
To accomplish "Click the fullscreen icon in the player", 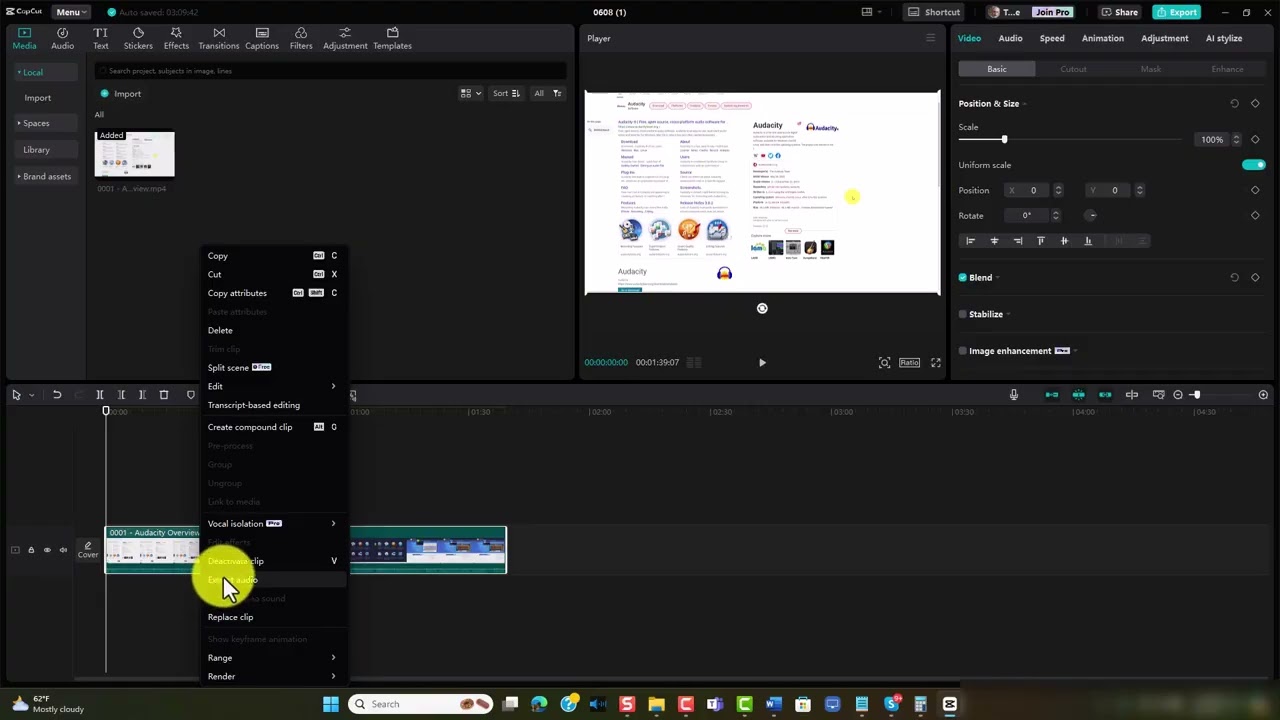I will point(936,363).
